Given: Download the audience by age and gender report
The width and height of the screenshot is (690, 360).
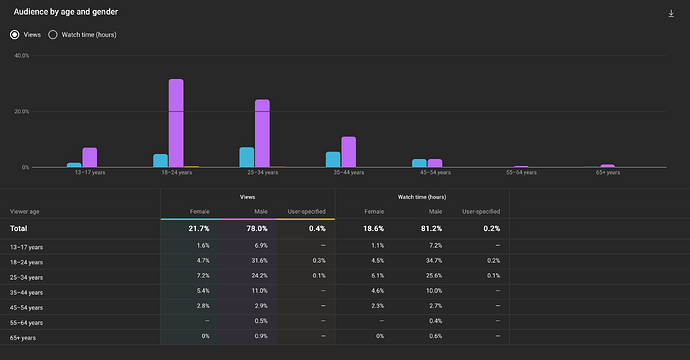Looking at the screenshot, I should (x=671, y=14).
